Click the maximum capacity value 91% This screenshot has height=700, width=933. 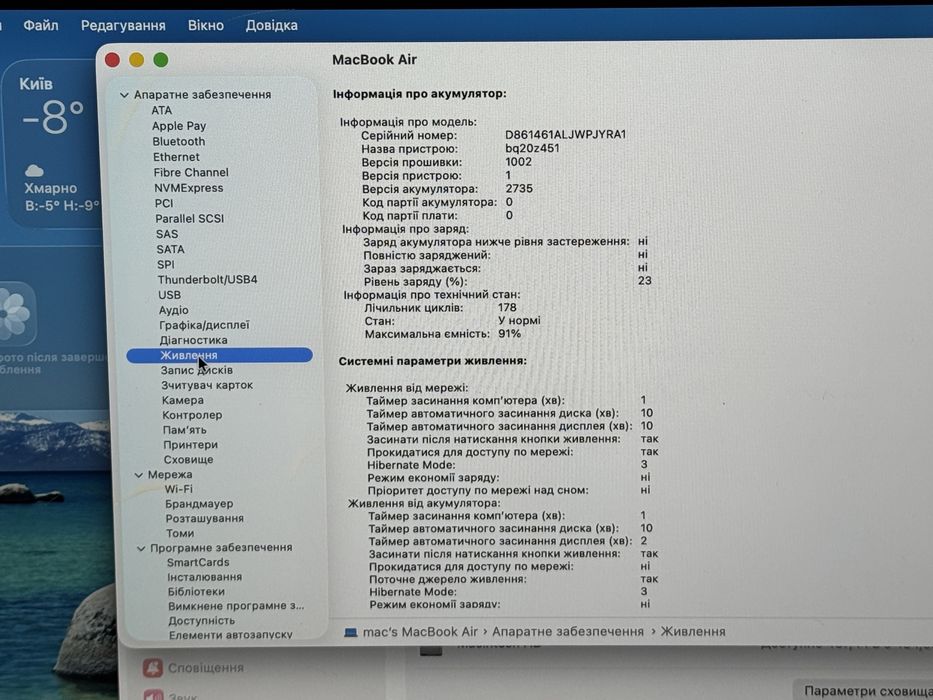(509, 334)
